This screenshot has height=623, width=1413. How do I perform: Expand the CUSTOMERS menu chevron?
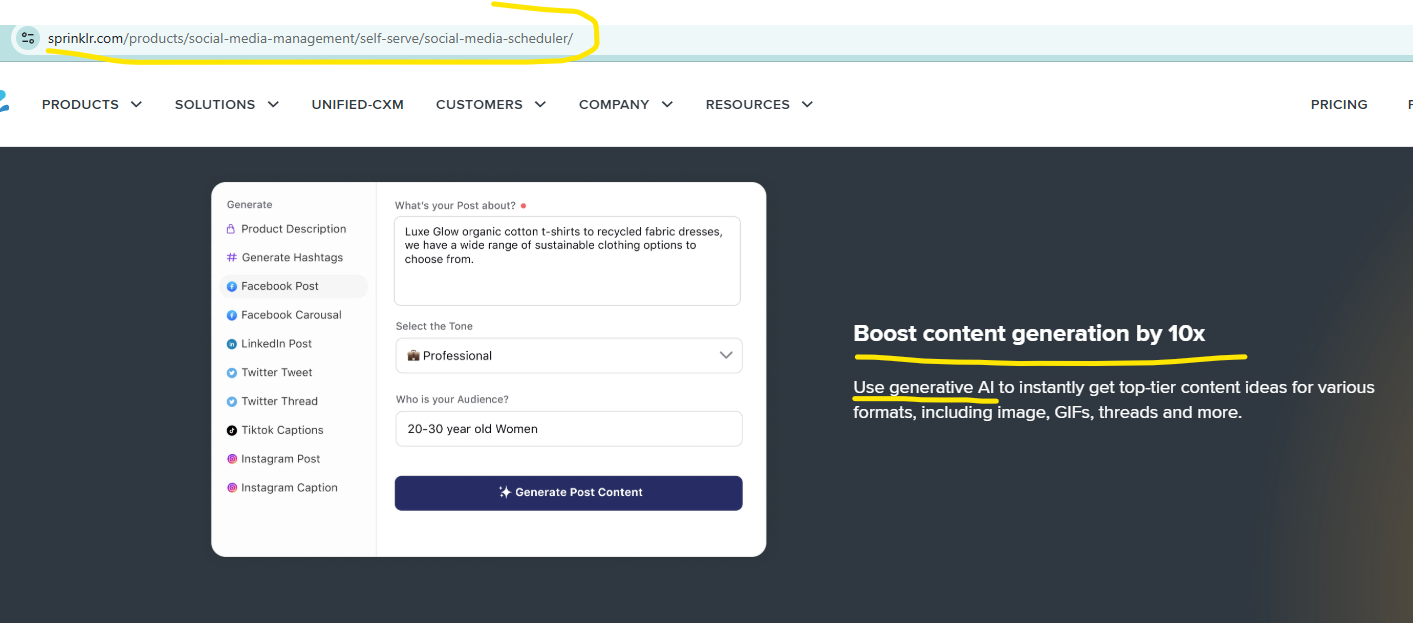point(540,104)
